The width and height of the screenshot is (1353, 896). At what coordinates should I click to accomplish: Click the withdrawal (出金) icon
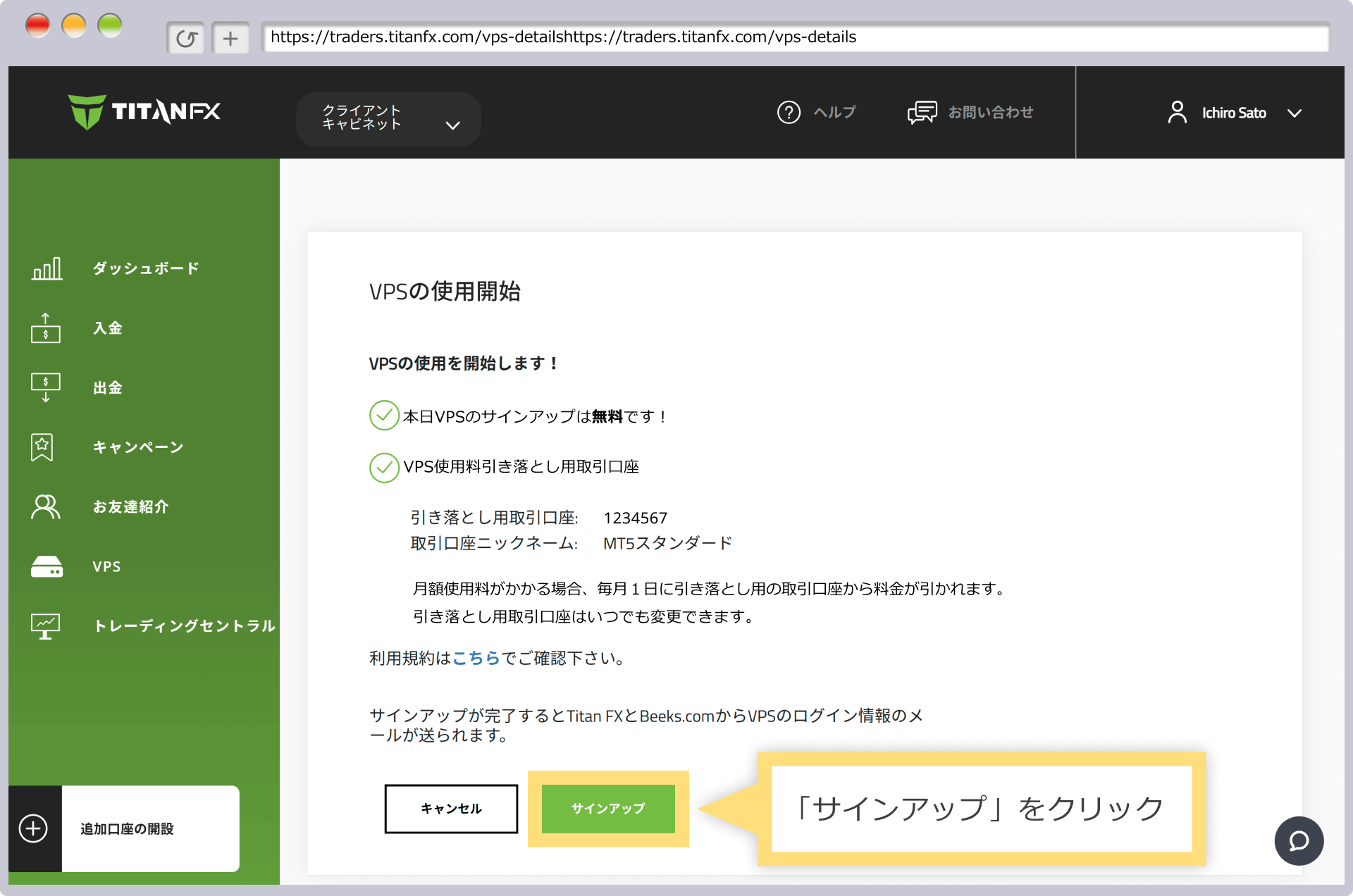click(46, 387)
